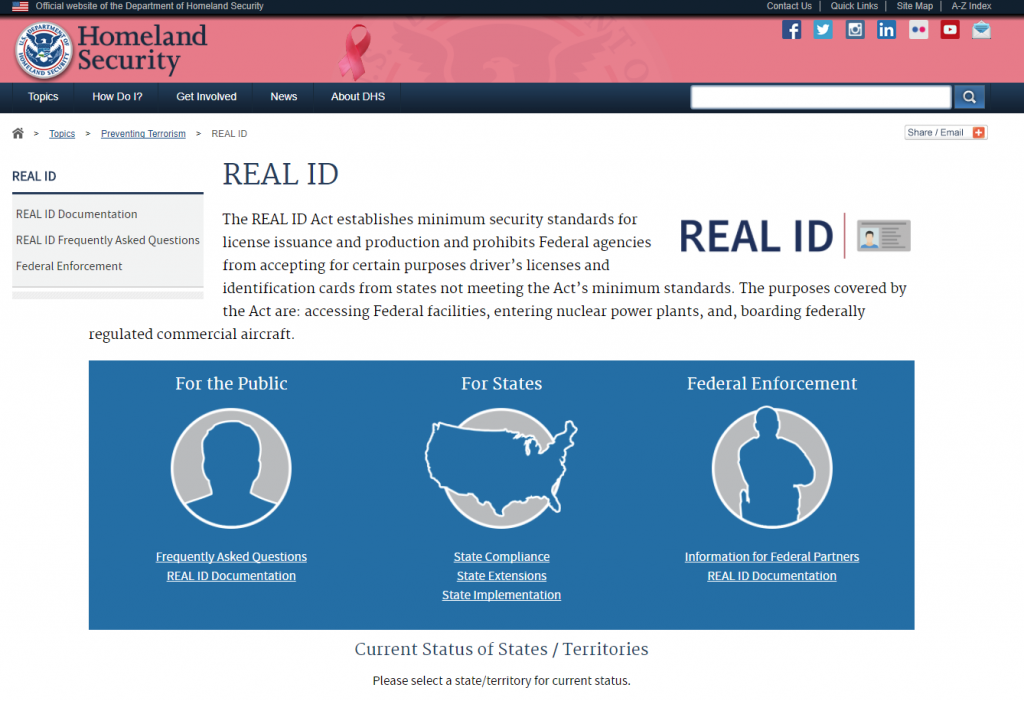Screen dimensions: 1024x701
Task: Select Federal Enforcement in the sidebar
Action: click(69, 267)
